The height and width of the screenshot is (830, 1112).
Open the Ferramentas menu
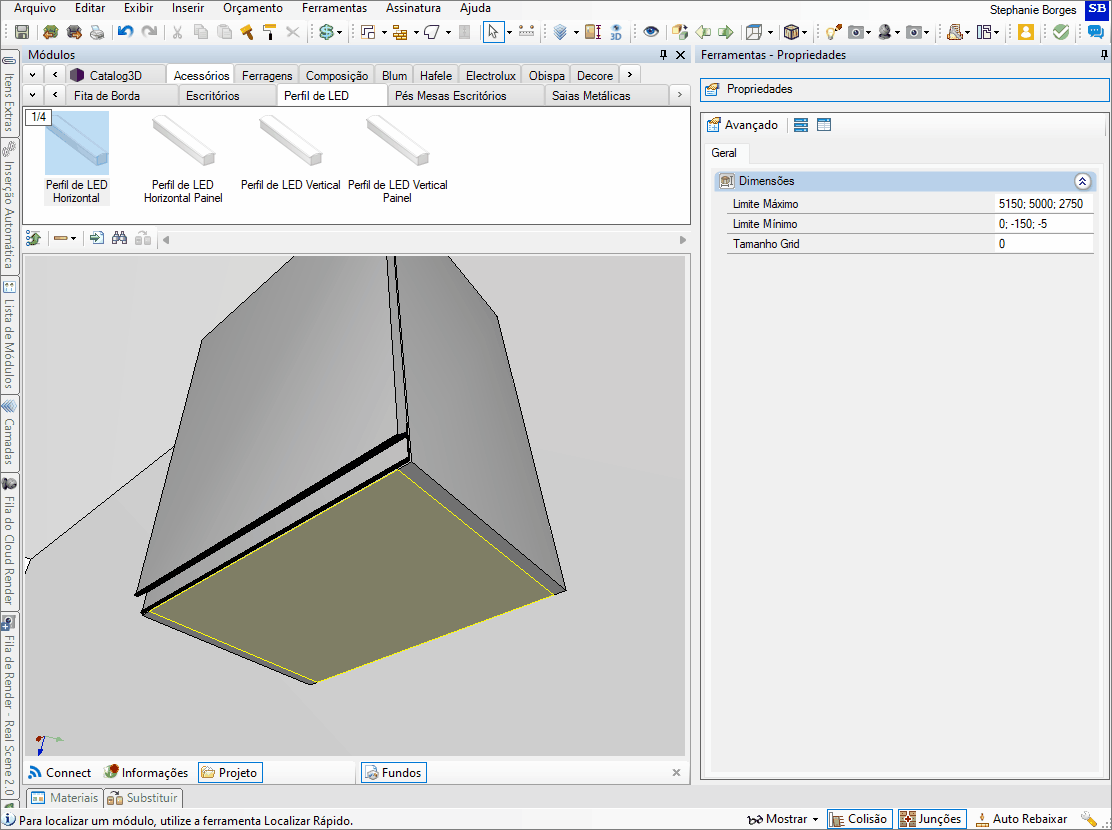pyautogui.click(x=335, y=8)
